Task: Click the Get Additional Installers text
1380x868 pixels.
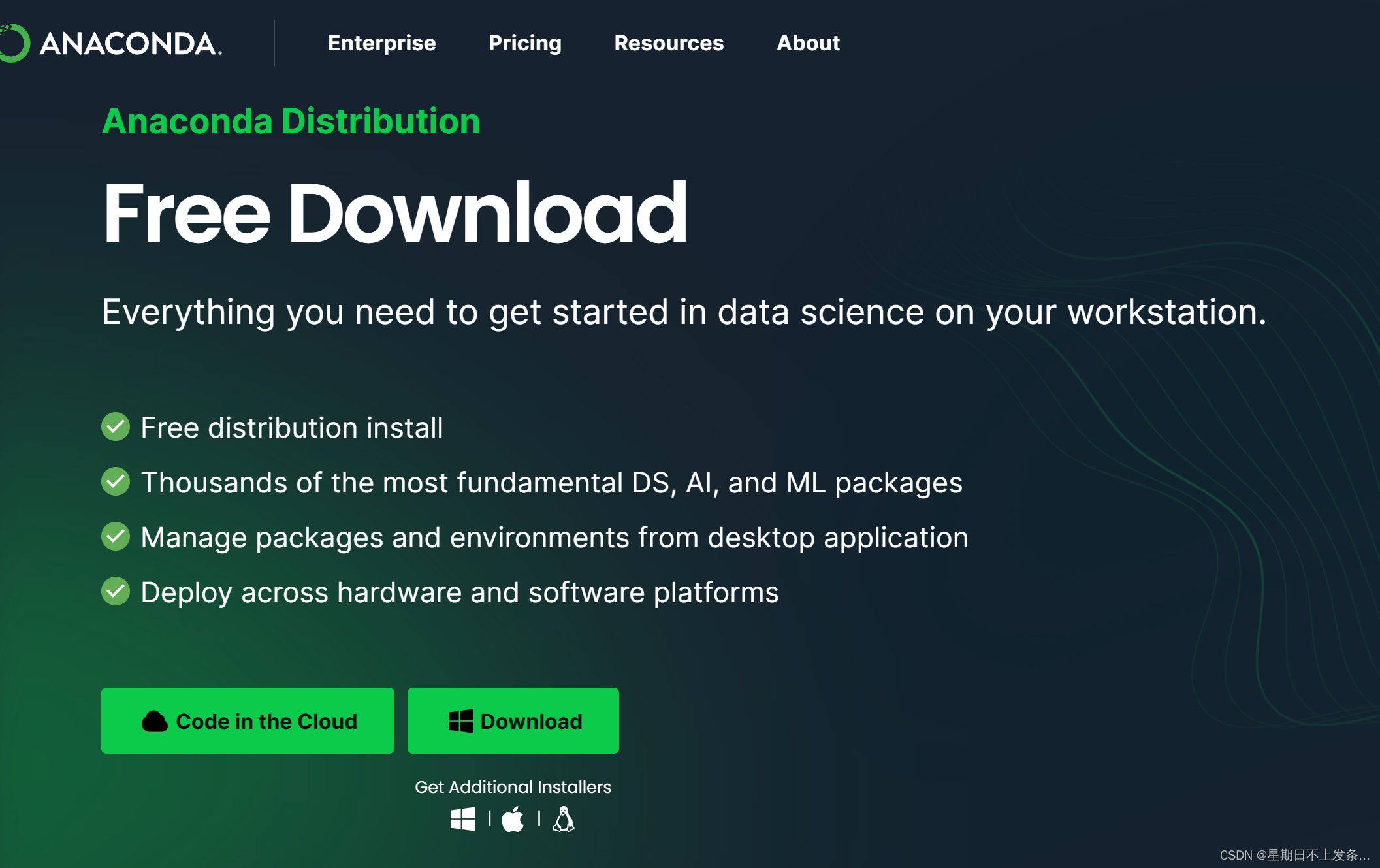Action: click(x=513, y=787)
